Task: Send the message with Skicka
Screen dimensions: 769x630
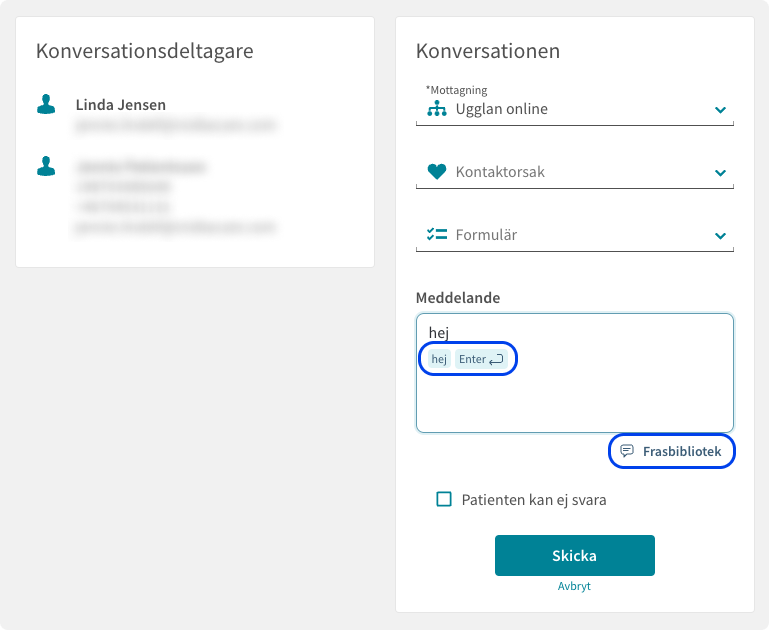Action: [x=574, y=555]
